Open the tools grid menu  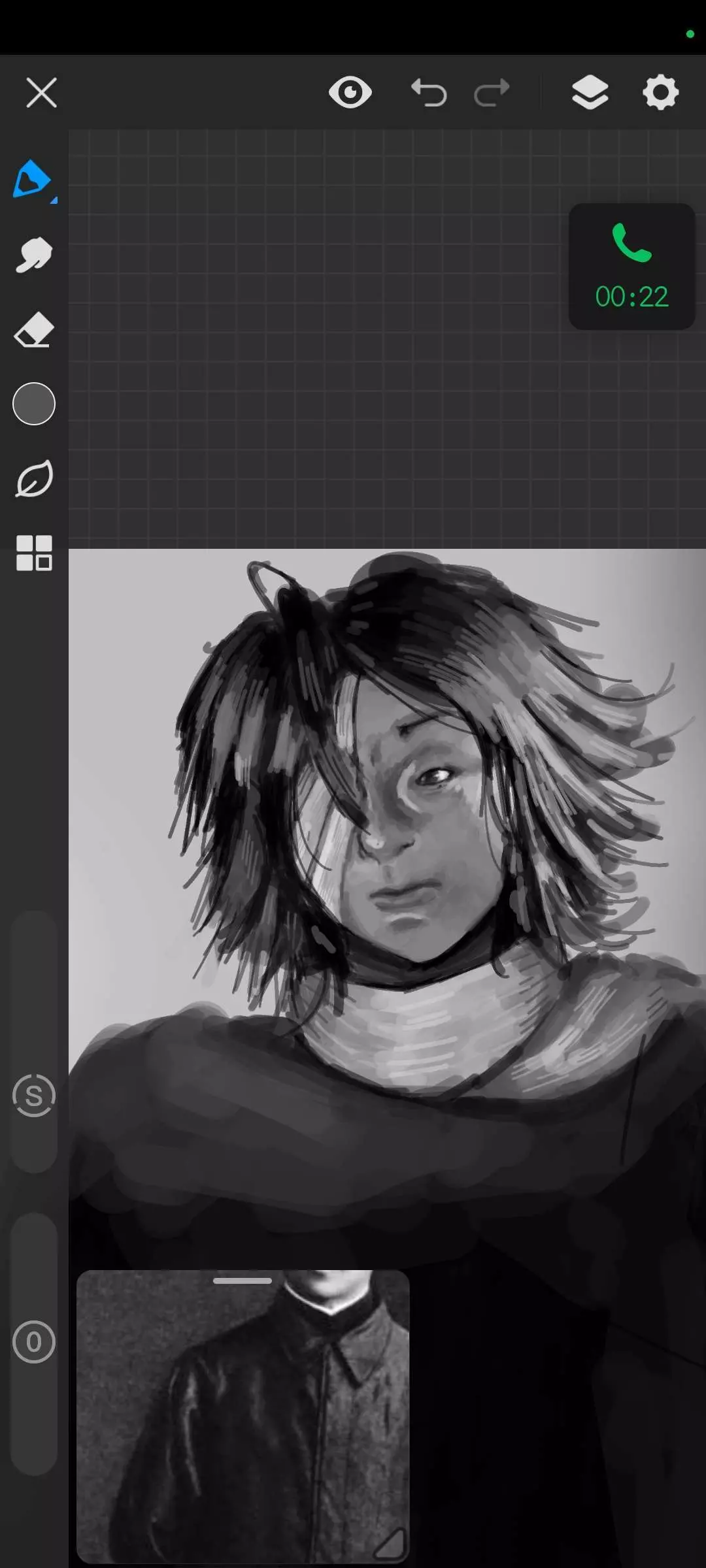click(33, 553)
